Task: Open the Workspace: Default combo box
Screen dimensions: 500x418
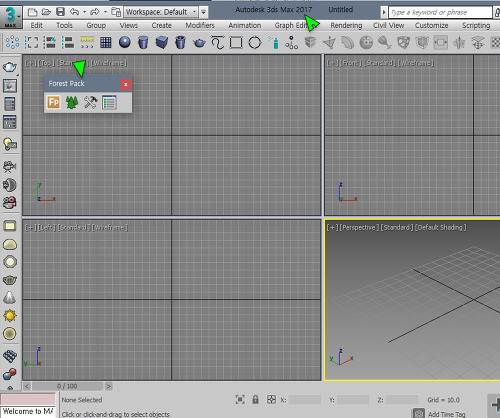Action: (x=161, y=12)
